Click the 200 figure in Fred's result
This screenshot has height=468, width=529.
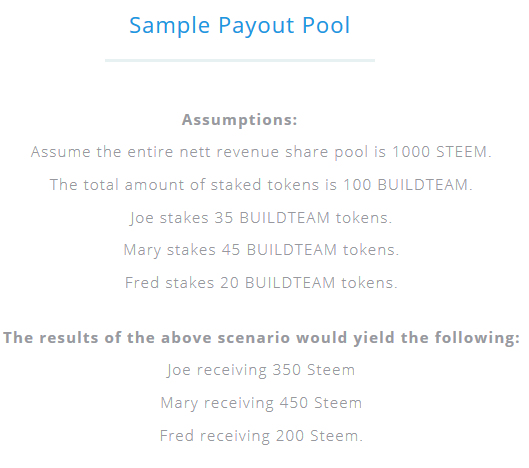290,436
